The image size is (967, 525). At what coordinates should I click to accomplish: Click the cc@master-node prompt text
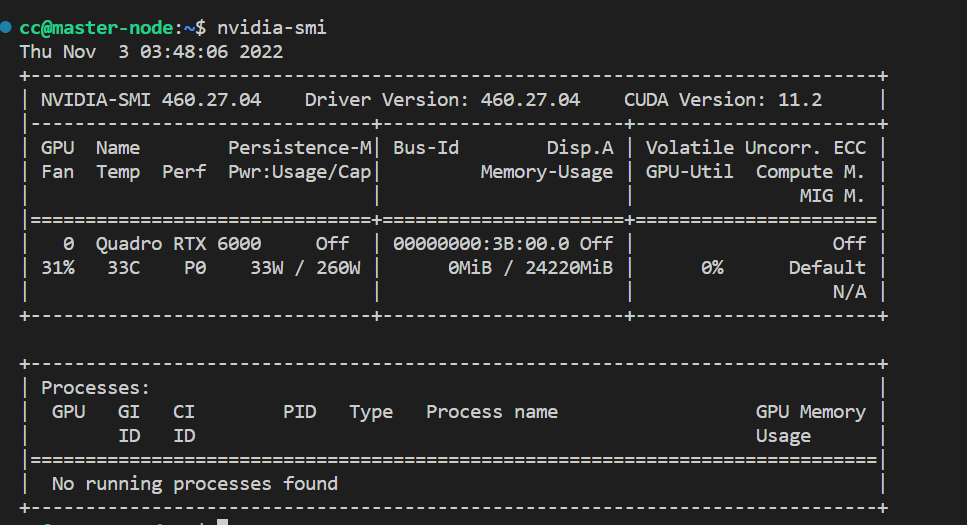pyautogui.click(x=96, y=28)
